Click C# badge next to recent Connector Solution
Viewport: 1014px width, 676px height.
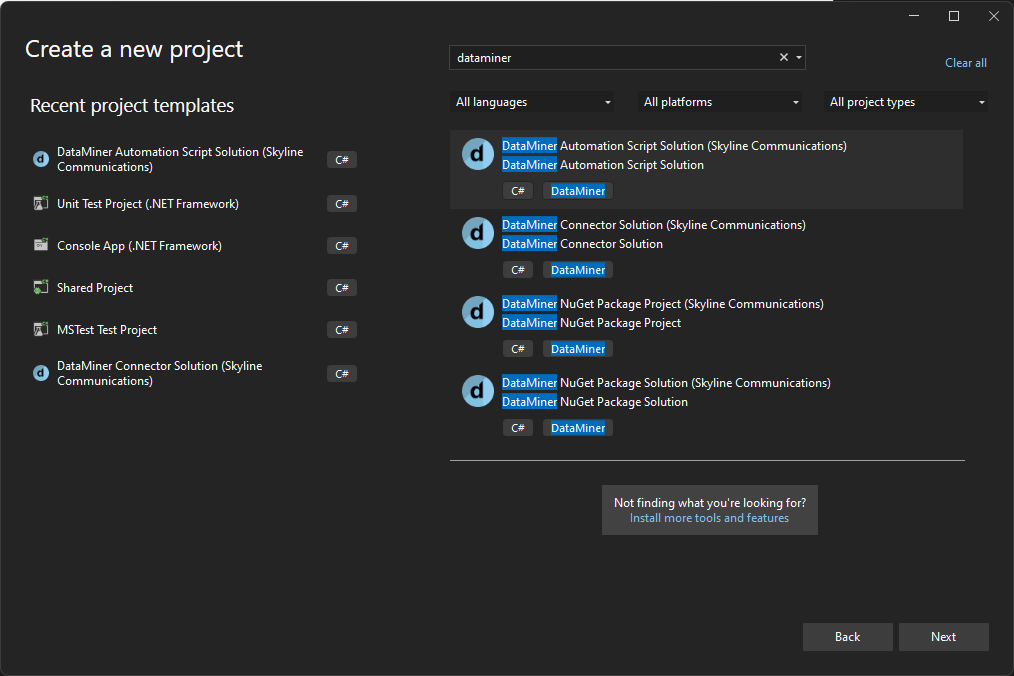pyautogui.click(x=342, y=374)
